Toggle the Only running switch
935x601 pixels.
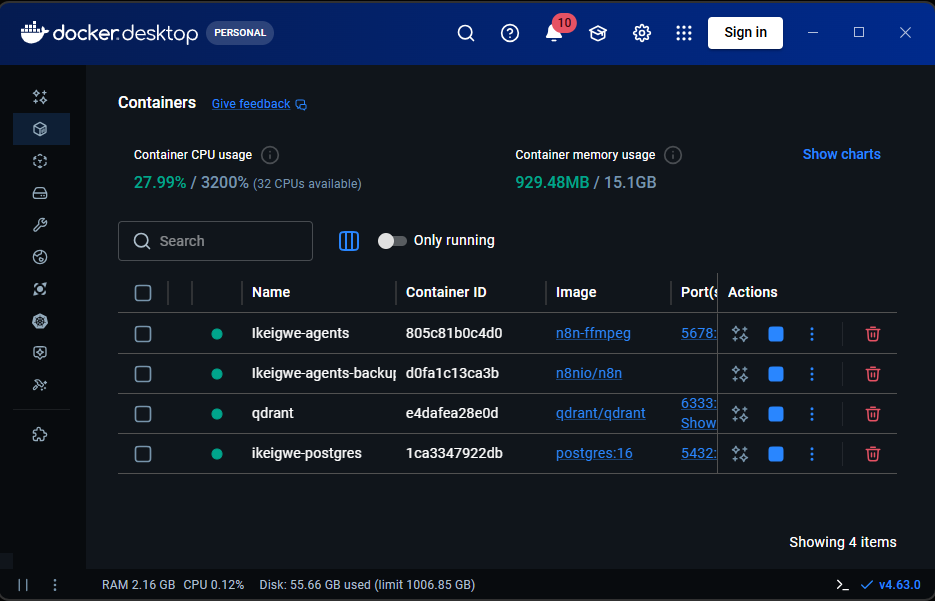click(392, 241)
